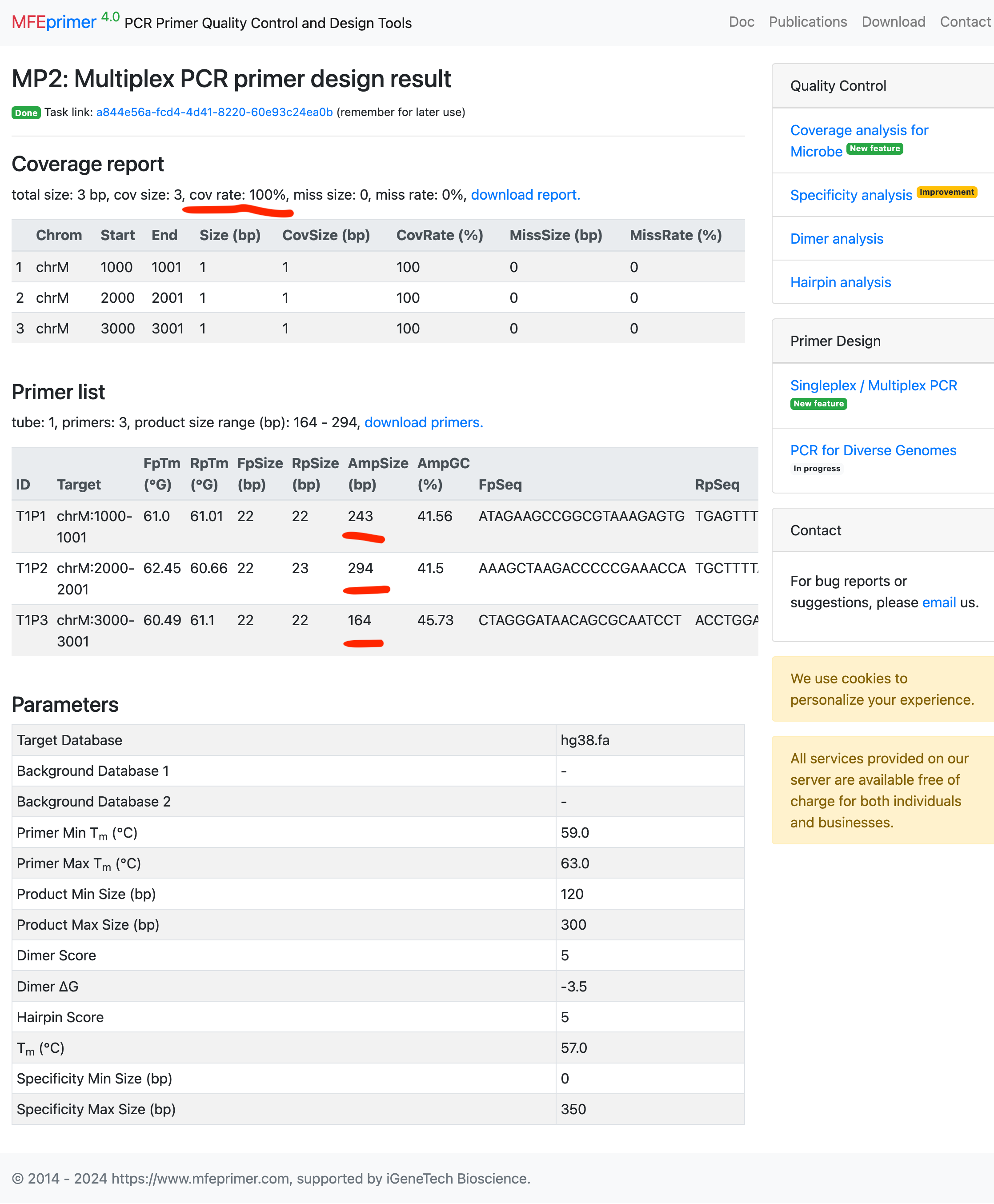Open Dimer analysis tool
The image size is (994, 1204).
click(836, 239)
